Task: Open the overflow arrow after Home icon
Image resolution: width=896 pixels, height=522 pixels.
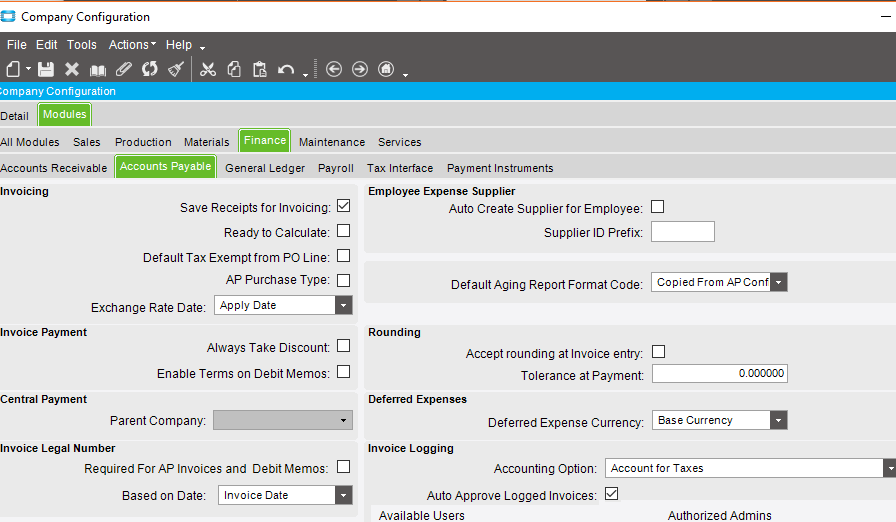Action: [x=406, y=74]
